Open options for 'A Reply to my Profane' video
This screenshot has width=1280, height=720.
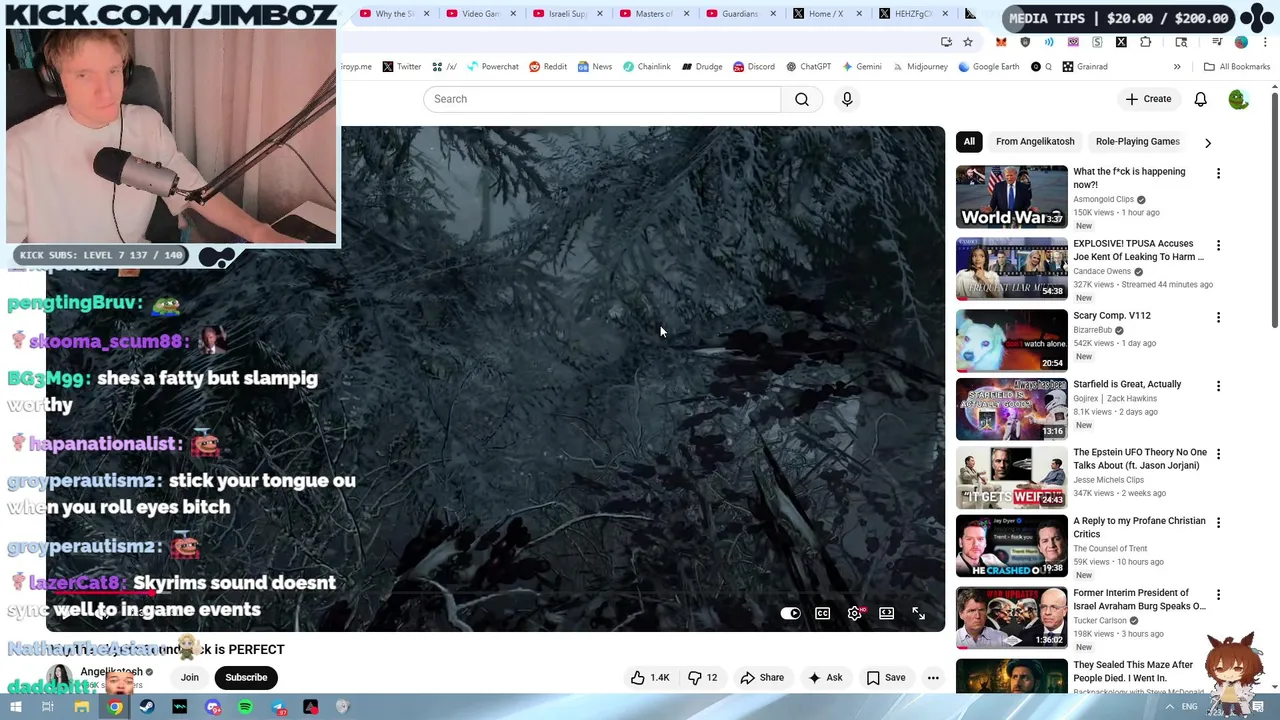(1218, 523)
